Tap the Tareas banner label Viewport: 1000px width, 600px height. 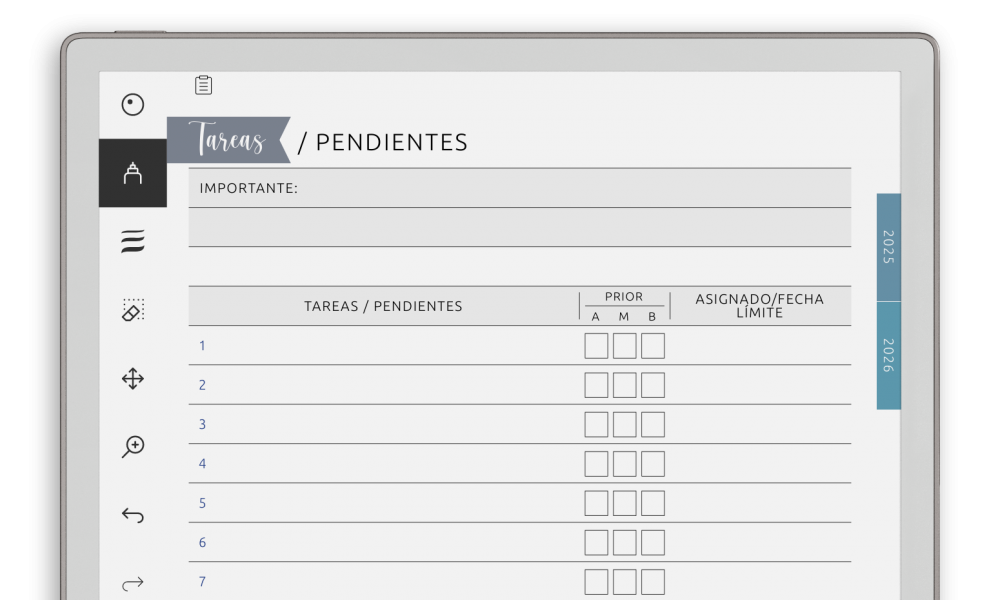click(228, 140)
